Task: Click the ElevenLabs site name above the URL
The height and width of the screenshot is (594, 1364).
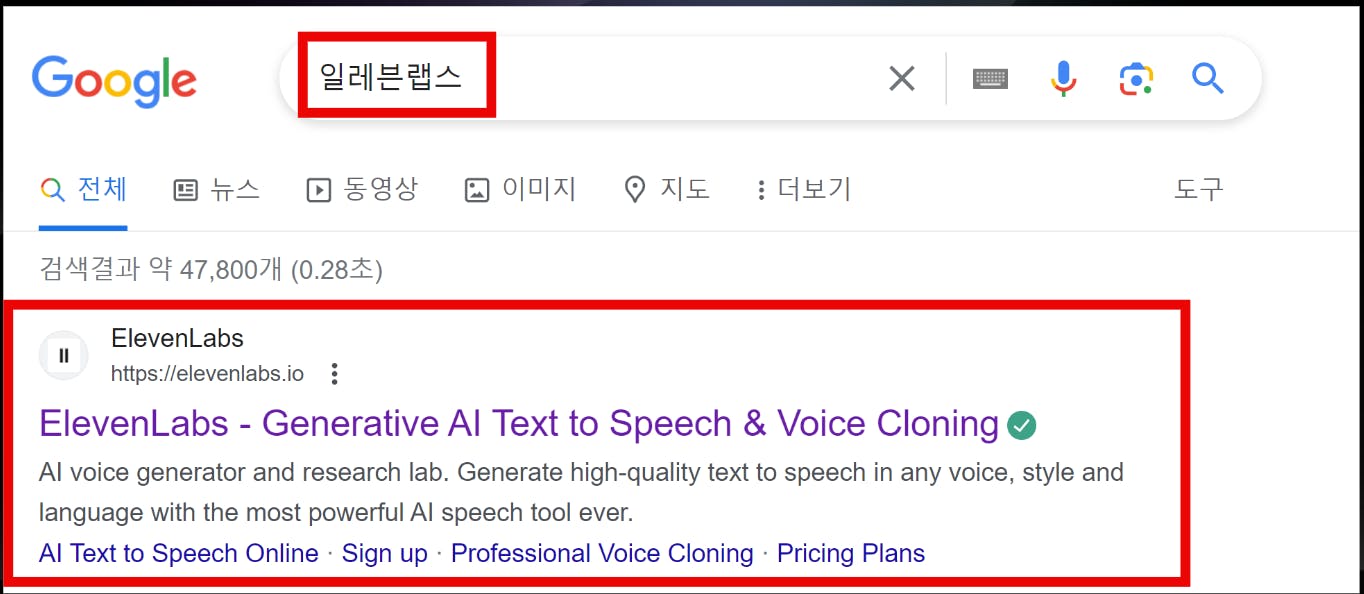Action: [x=177, y=338]
